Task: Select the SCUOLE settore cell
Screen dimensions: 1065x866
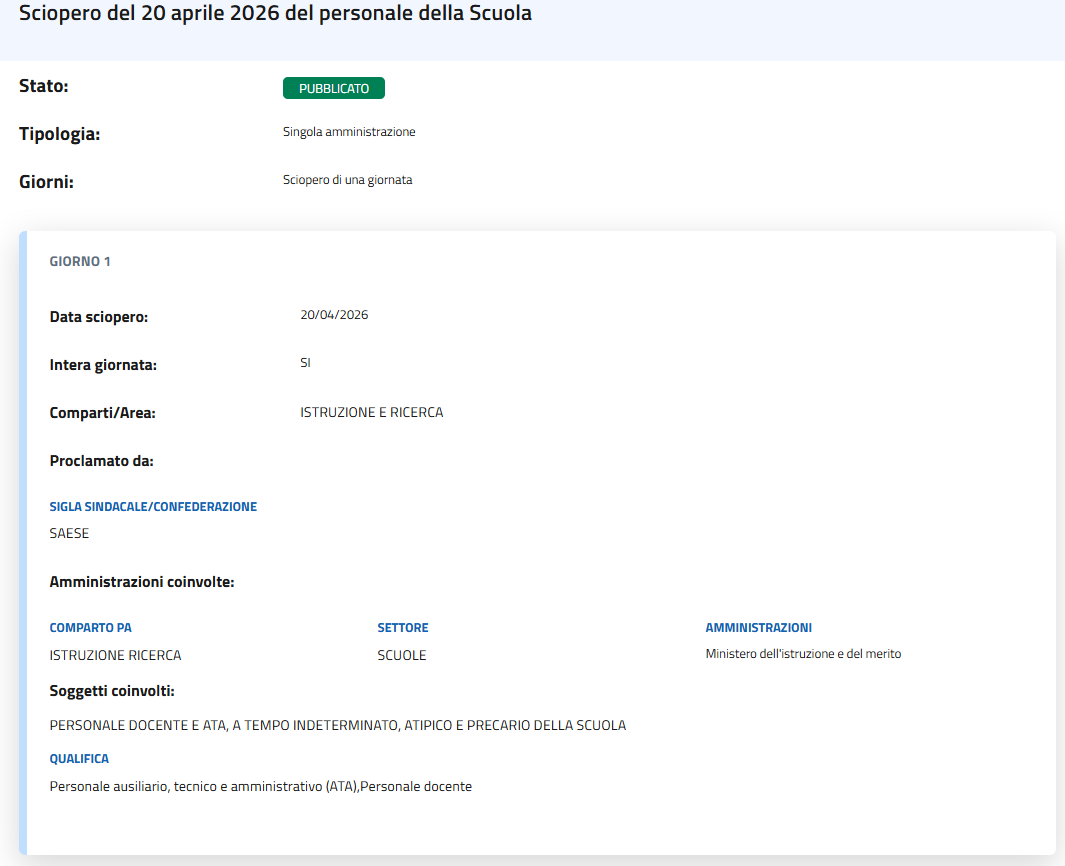Action: tap(402, 655)
